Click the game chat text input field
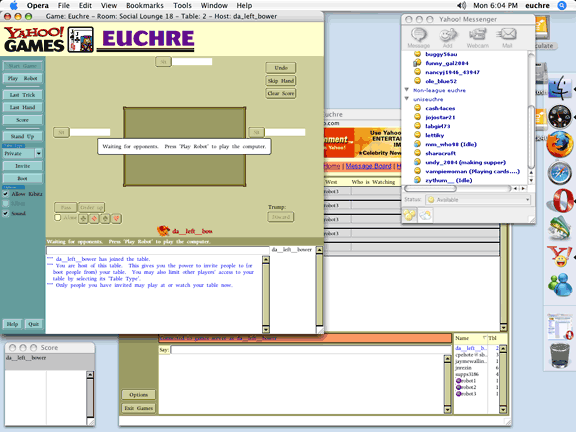The image size is (576, 432). [158, 251]
